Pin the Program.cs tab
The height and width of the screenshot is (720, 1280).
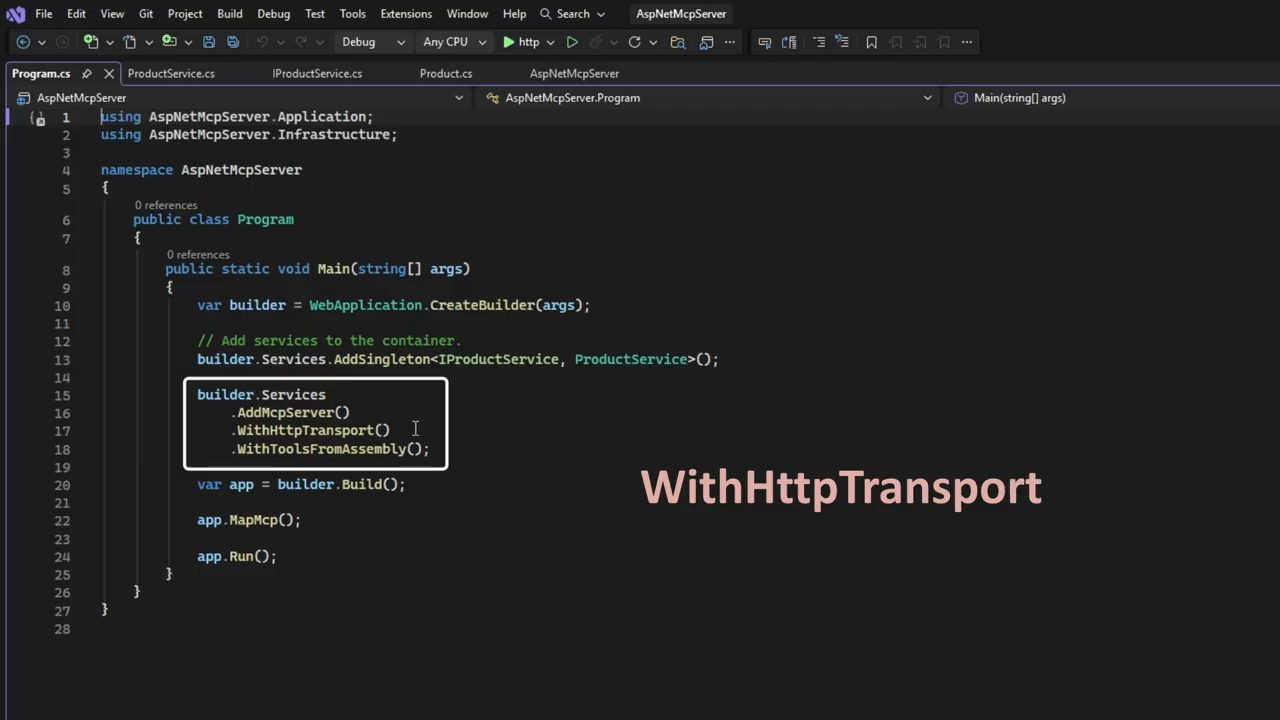[87, 74]
